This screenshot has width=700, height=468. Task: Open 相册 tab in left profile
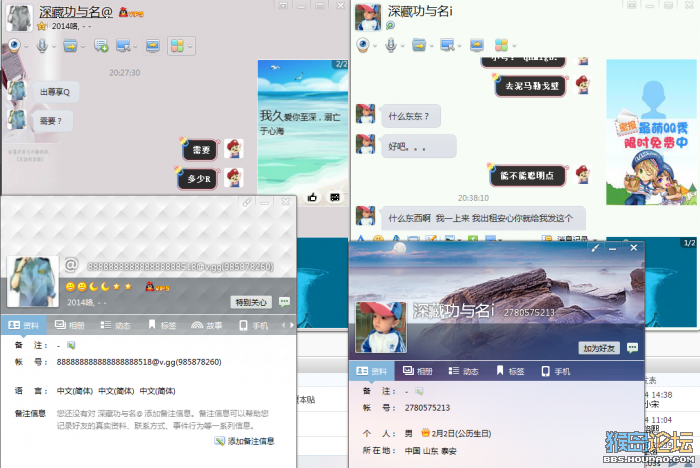pyautogui.click(x=70, y=325)
